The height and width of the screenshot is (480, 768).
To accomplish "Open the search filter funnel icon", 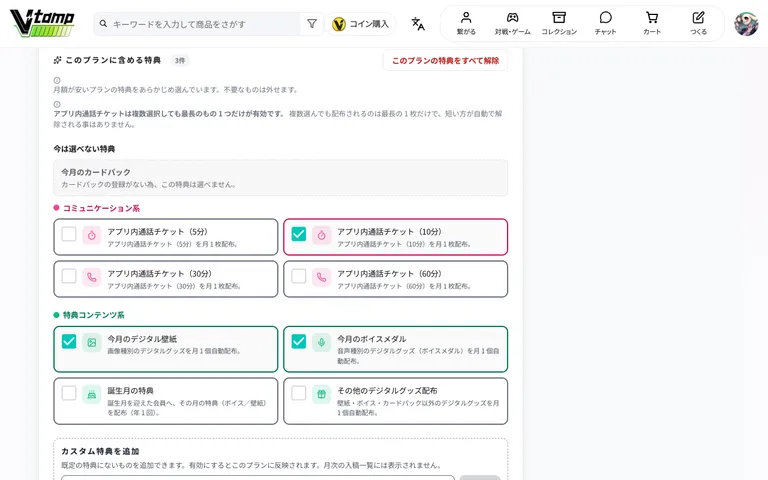I will [312, 24].
